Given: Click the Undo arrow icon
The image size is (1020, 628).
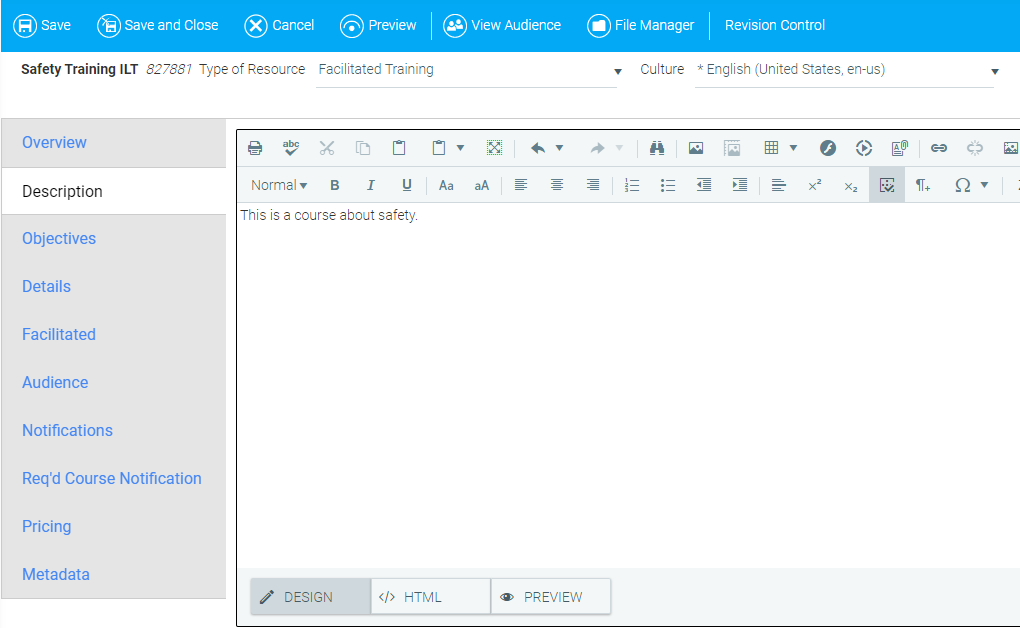Looking at the screenshot, I should point(537,148).
